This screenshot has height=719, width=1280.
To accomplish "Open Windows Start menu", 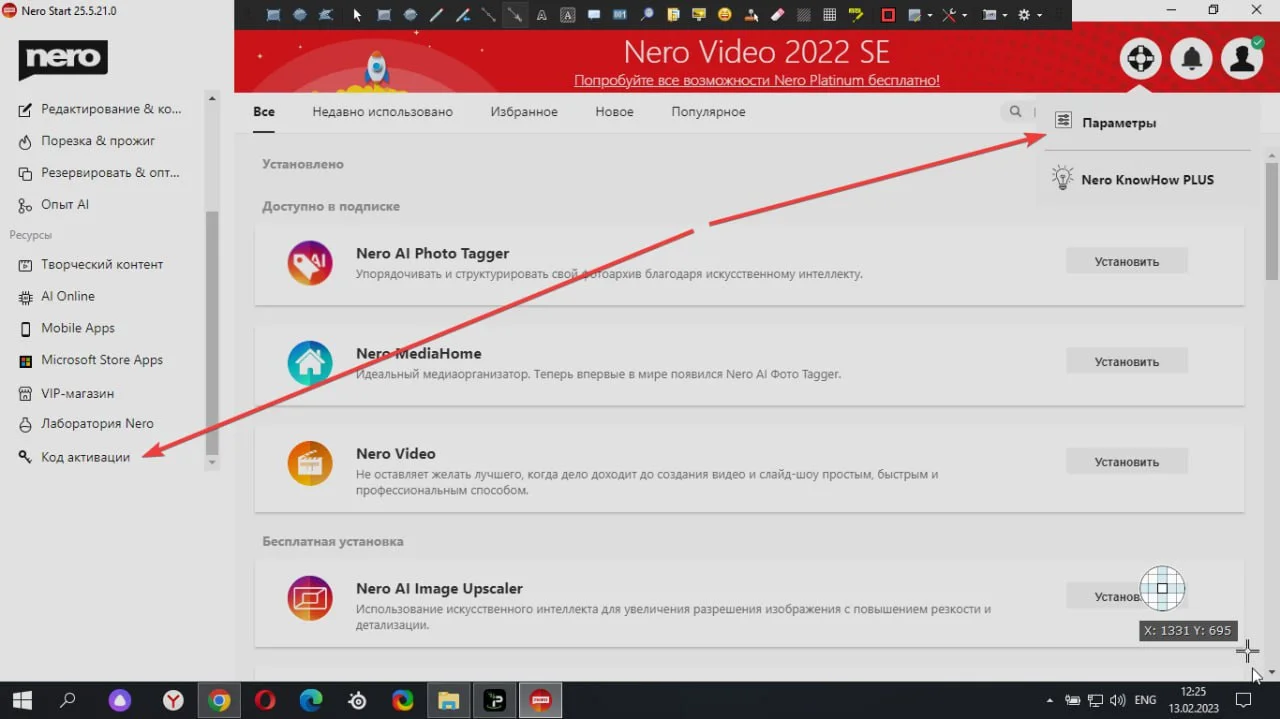I will pos(21,700).
